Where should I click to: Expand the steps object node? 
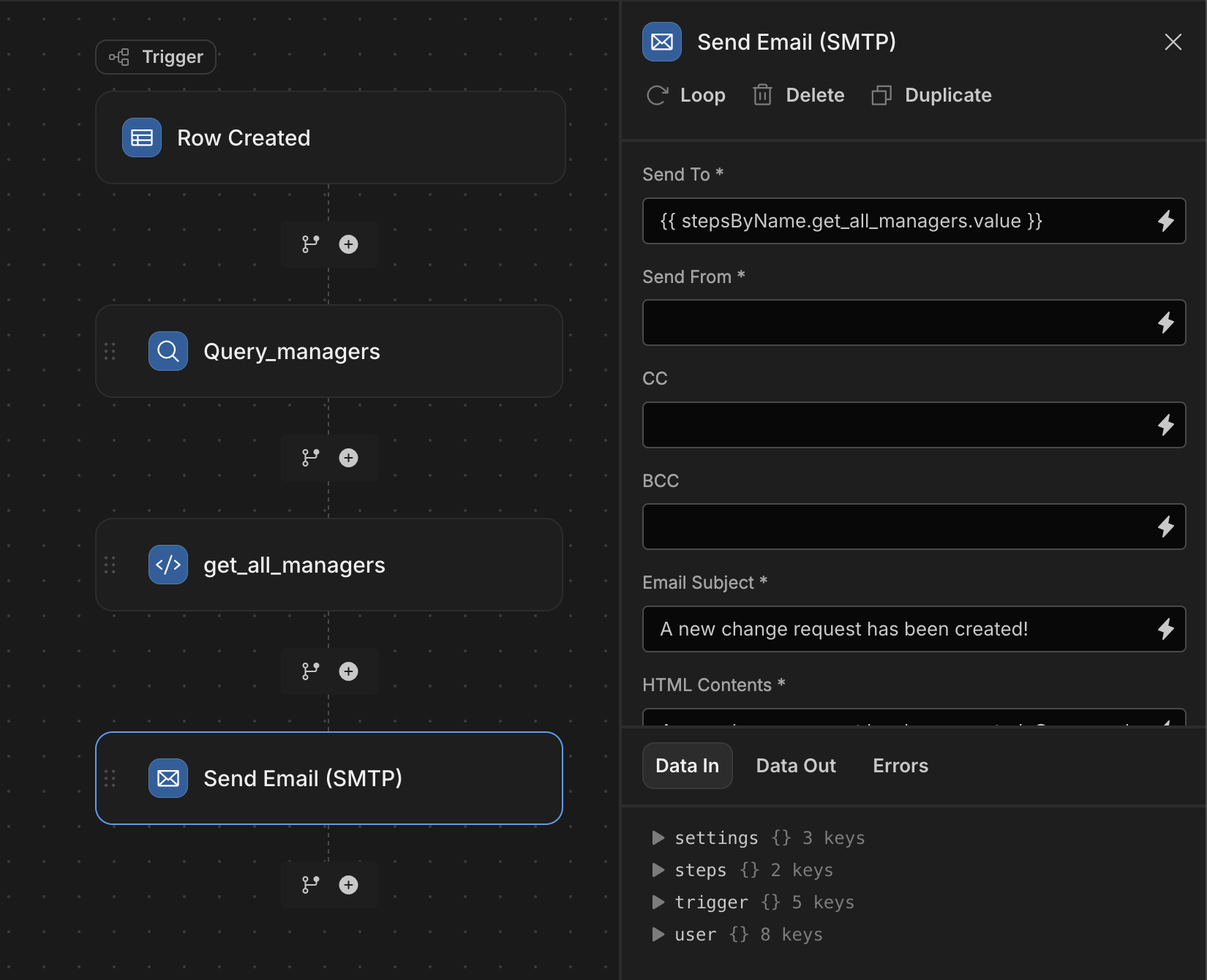click(x=658, y=870)
